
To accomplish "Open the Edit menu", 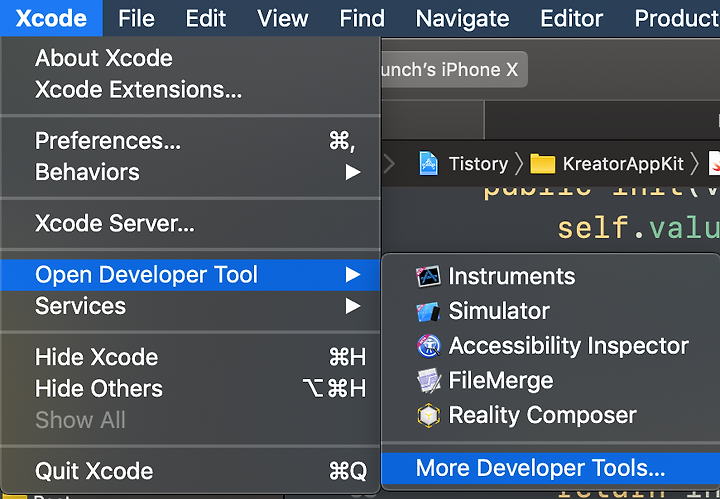I will (205, 18).
